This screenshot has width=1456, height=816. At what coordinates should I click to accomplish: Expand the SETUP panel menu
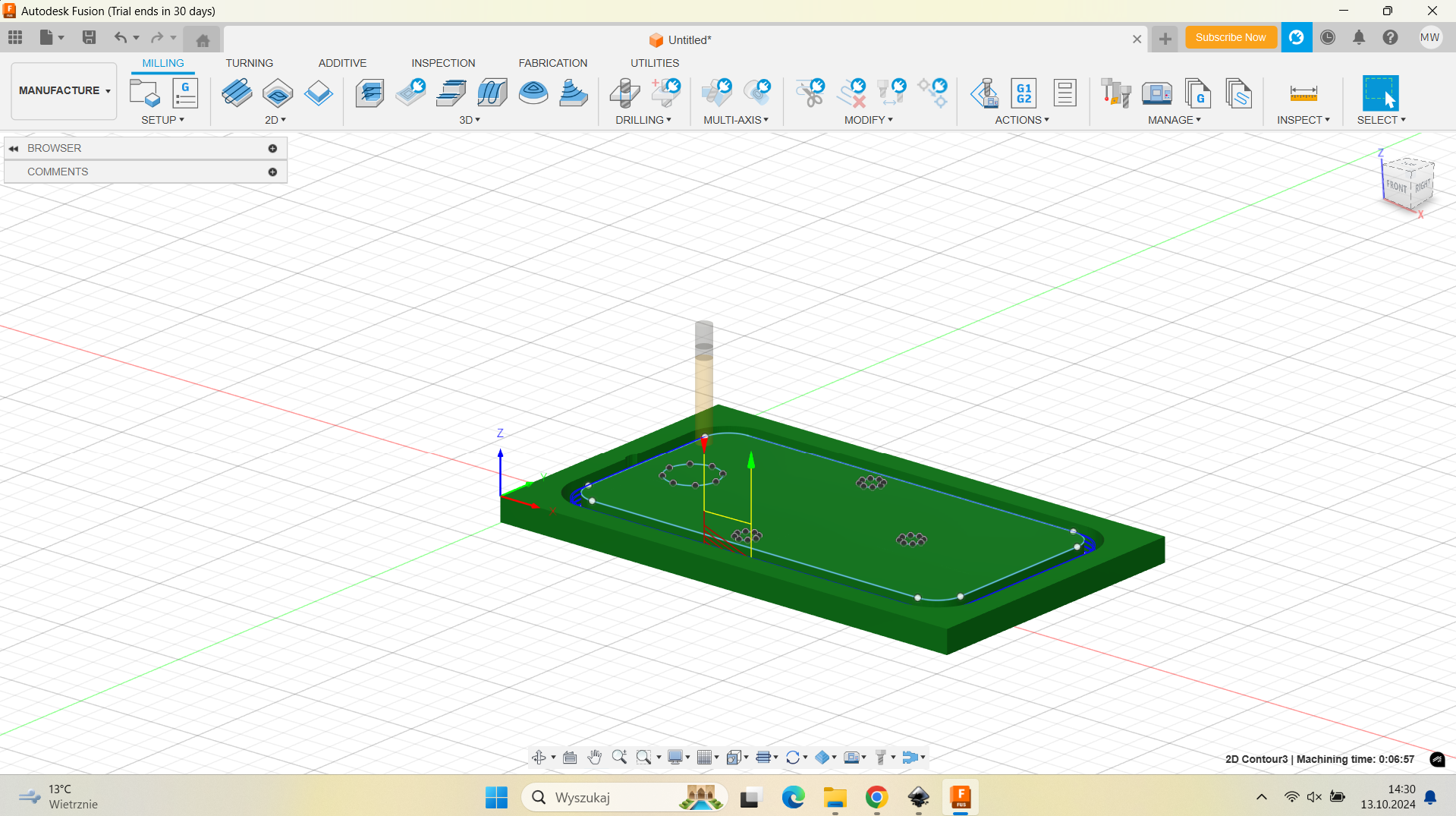pyautogui.click(x=162, y=120)
